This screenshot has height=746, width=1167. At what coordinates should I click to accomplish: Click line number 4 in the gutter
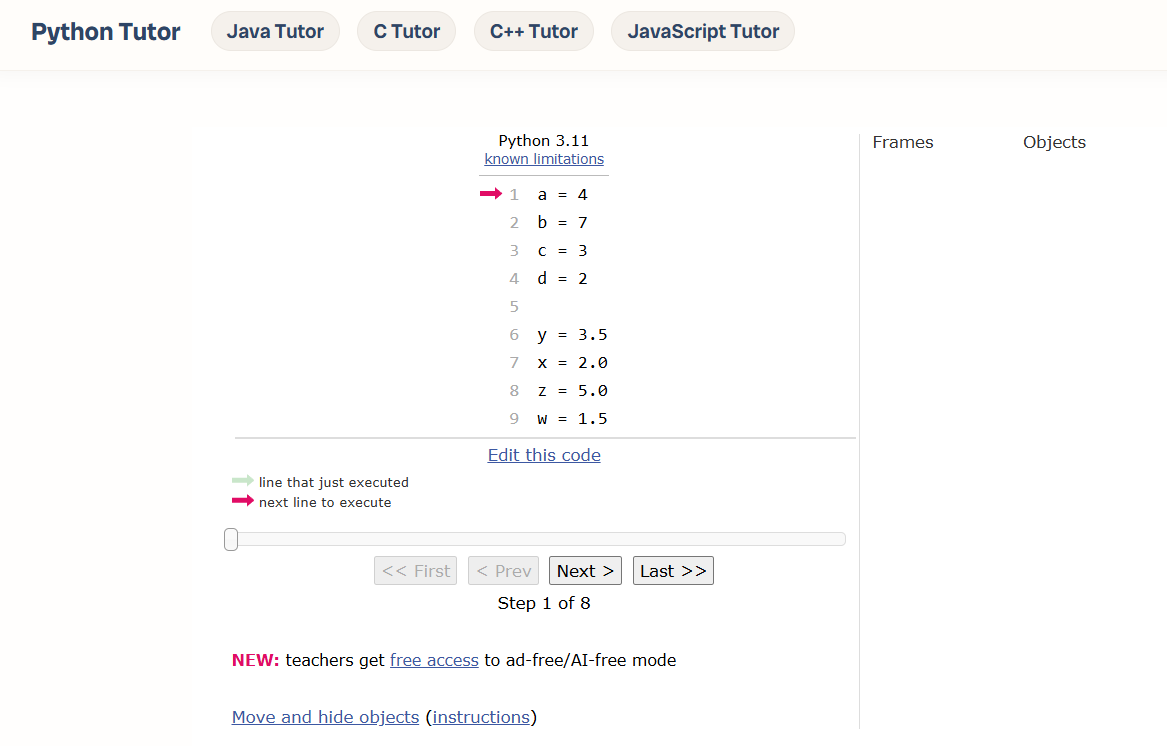pos(514,278)
